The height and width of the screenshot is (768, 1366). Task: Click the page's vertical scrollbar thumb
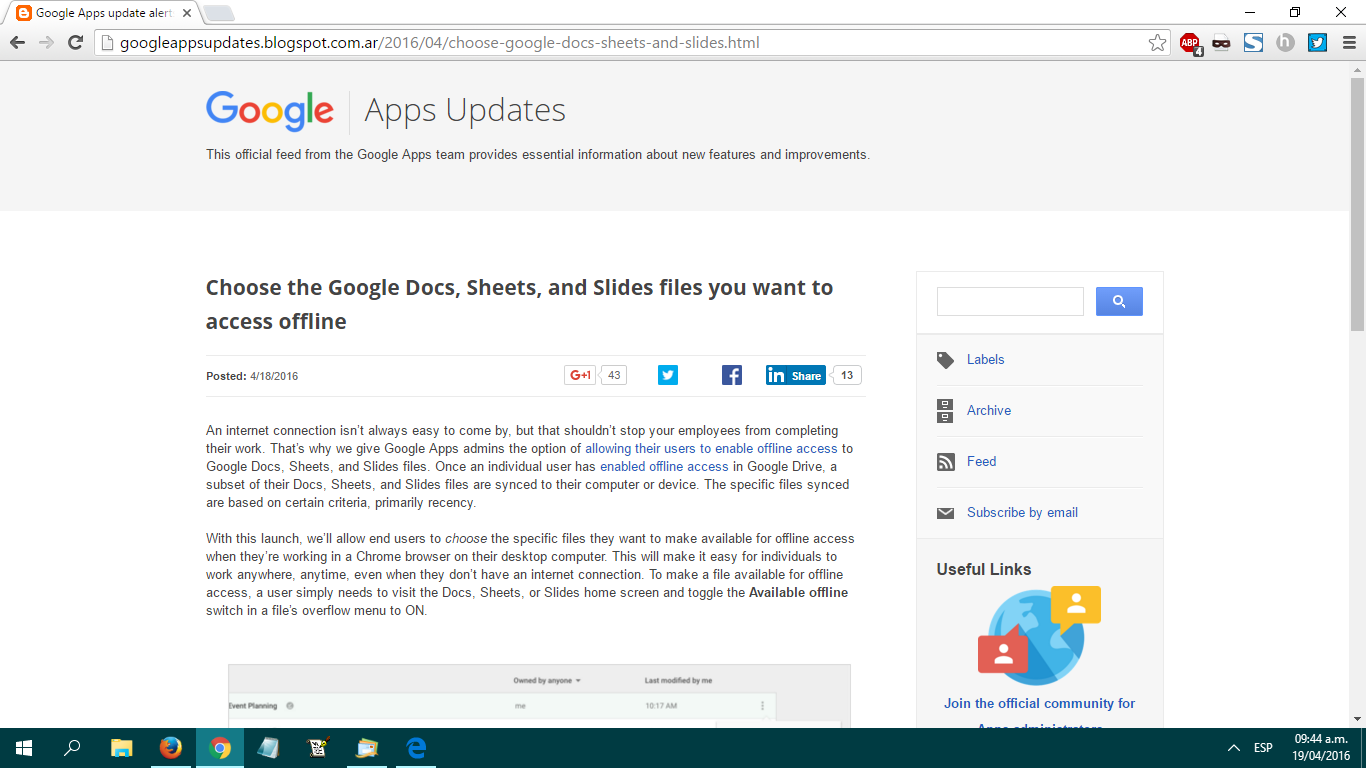point(1357,203)
